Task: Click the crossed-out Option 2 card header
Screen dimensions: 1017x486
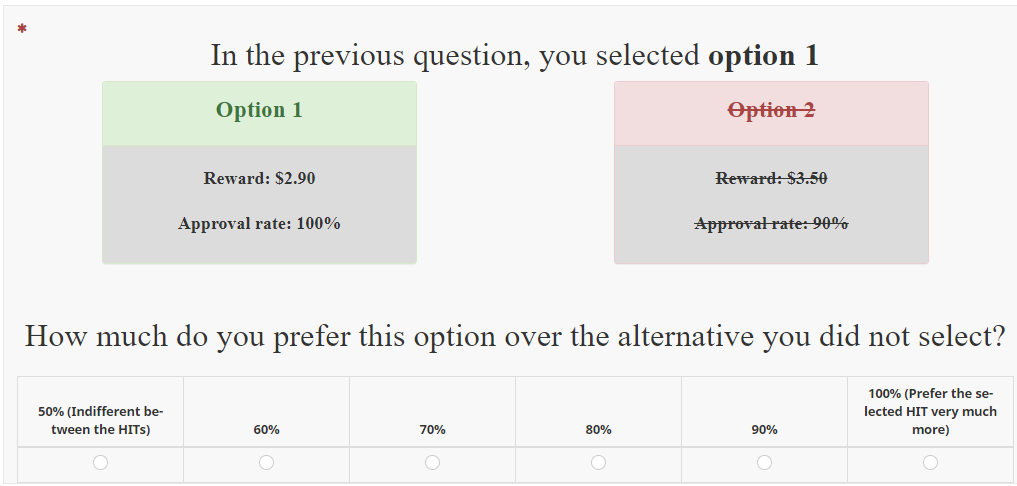Action: coord(771,110)
